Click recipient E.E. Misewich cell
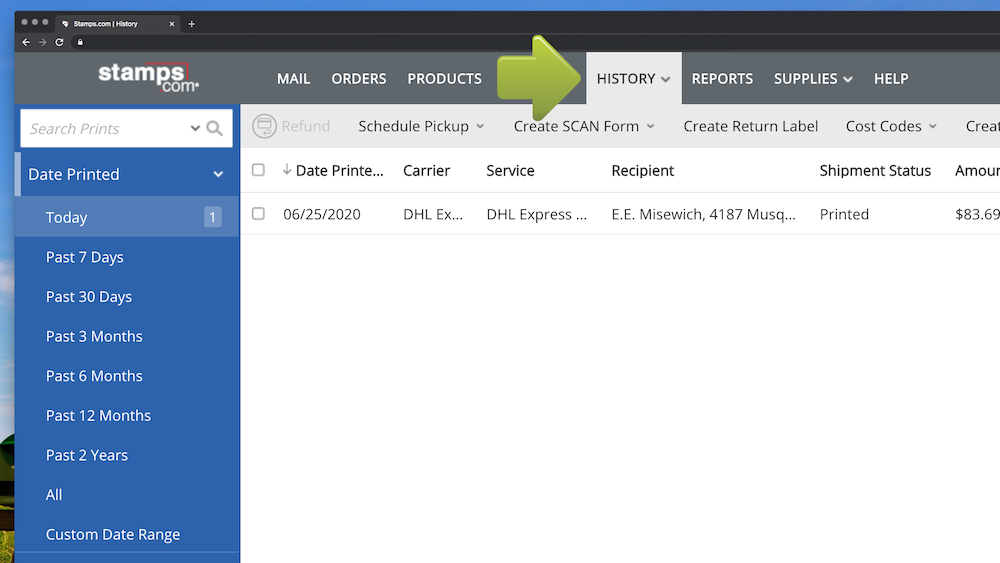Viewport: 1000px width, 563px height. [703, 214]
